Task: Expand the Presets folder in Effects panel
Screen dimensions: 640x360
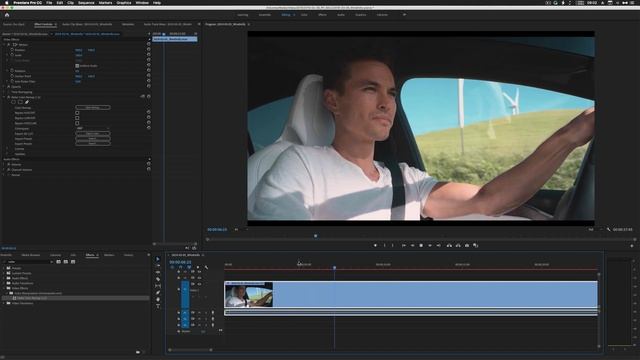Action: (x=4, y=268)
